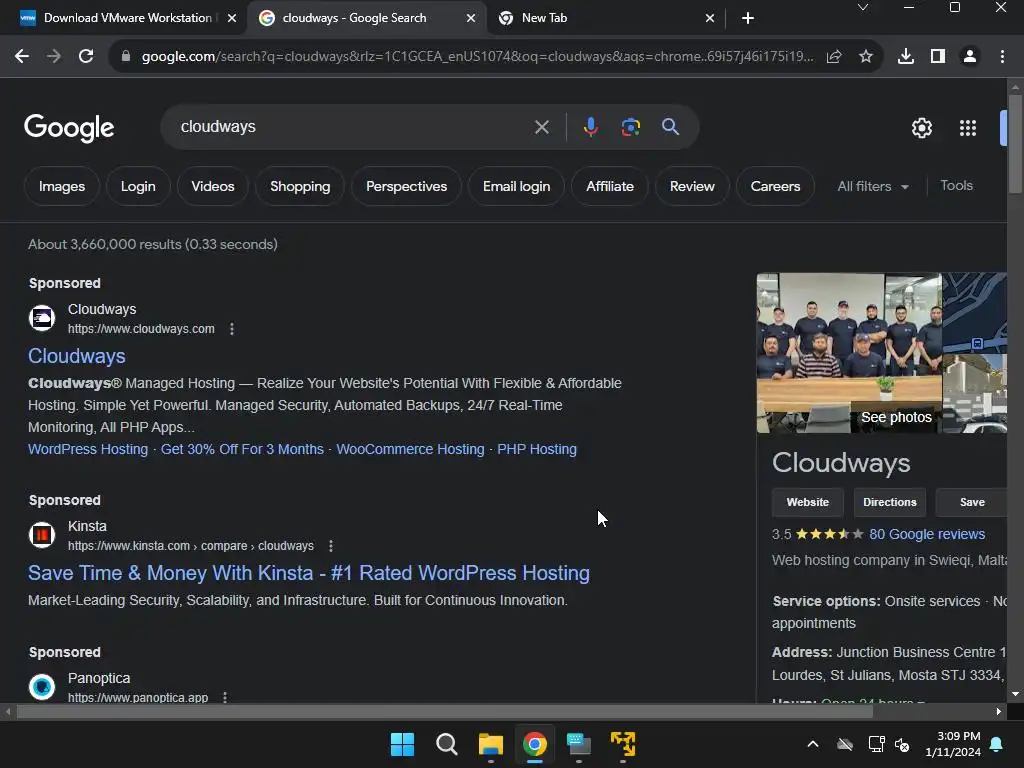Filter results by Images
Viewport: 1024px width, 768px height.
(x=62, y=186)
